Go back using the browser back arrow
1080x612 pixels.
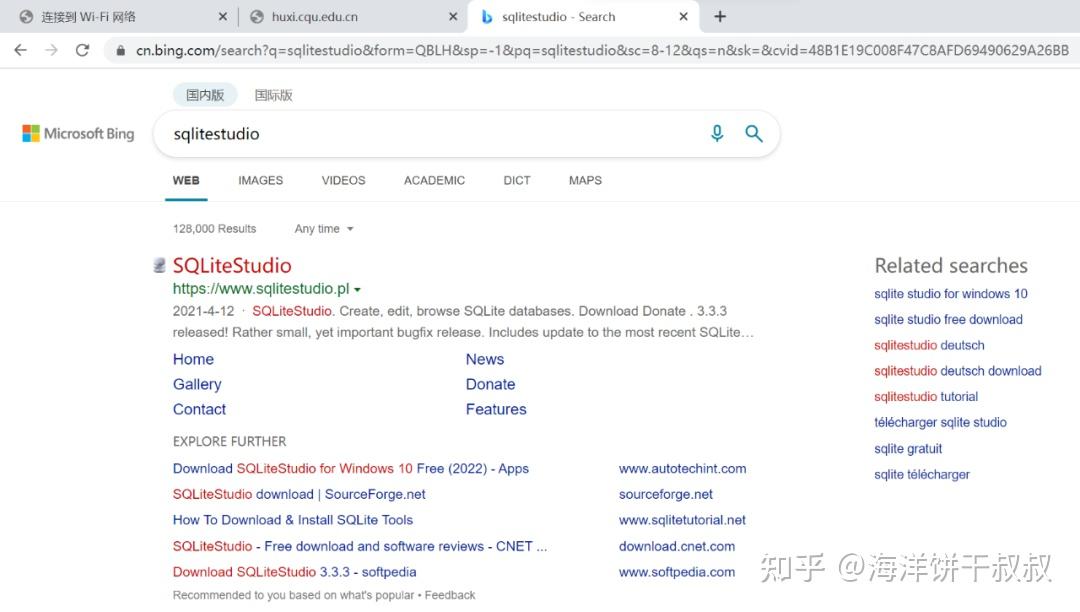click(x=20, y=47)
